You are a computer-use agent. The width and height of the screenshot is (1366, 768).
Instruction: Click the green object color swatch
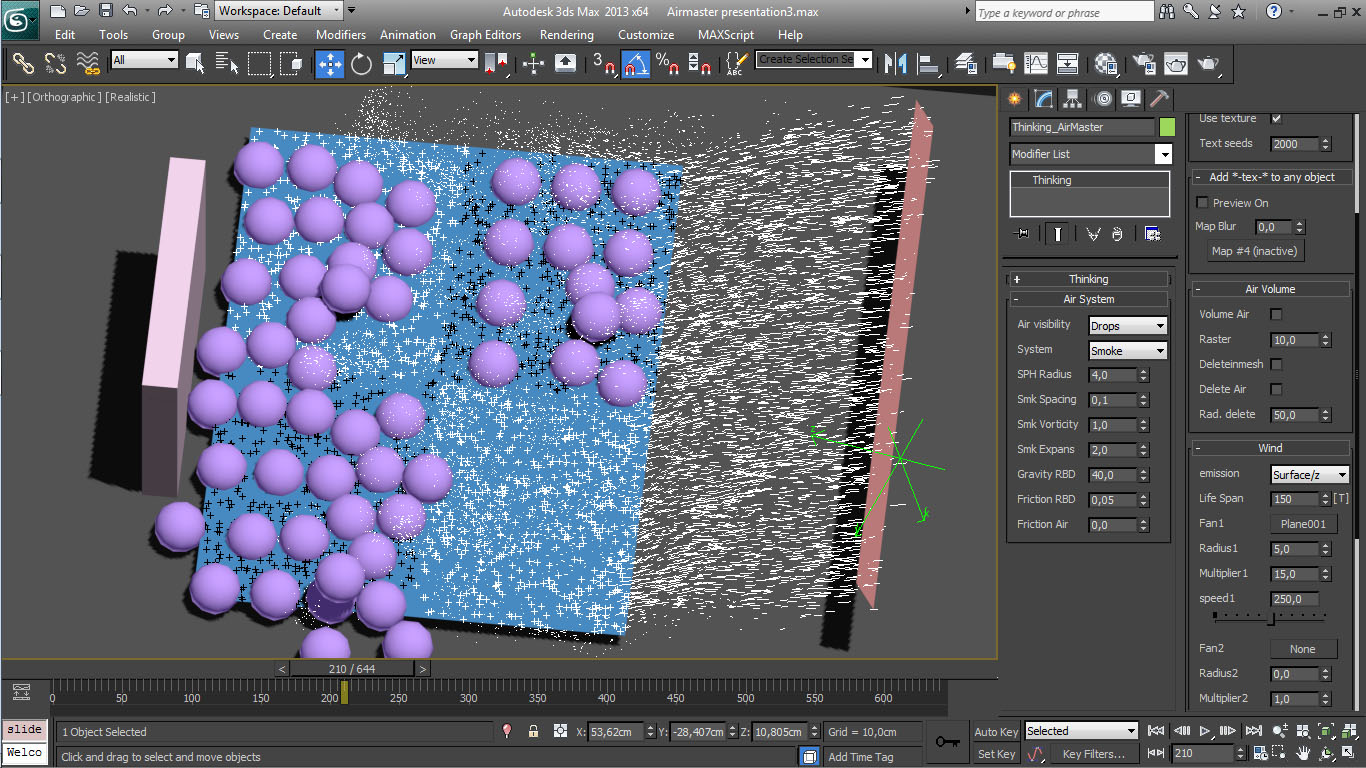pos(1167,127)
